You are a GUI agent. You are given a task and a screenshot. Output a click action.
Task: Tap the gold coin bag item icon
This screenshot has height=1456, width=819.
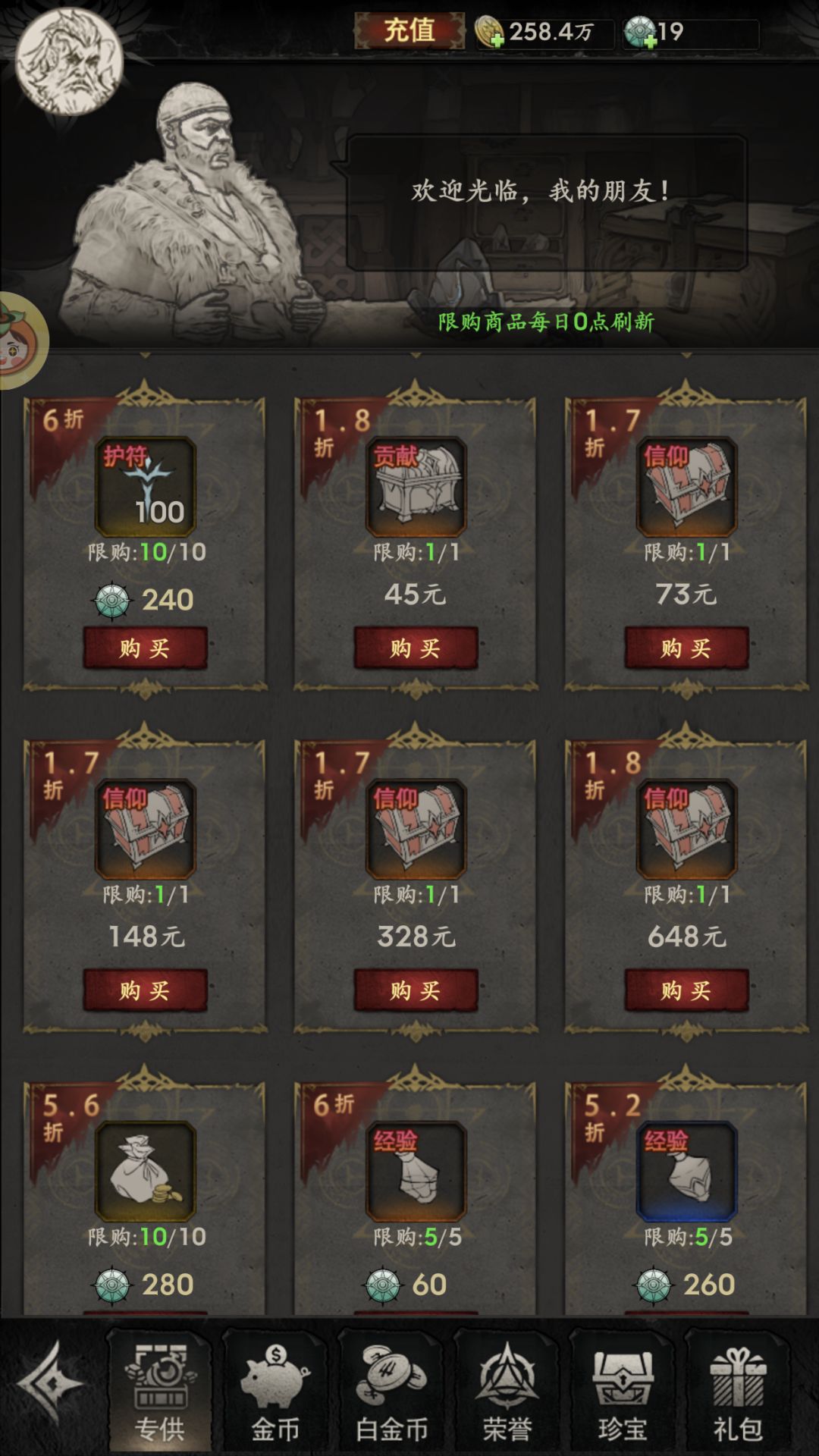[x=146, y=1171]
